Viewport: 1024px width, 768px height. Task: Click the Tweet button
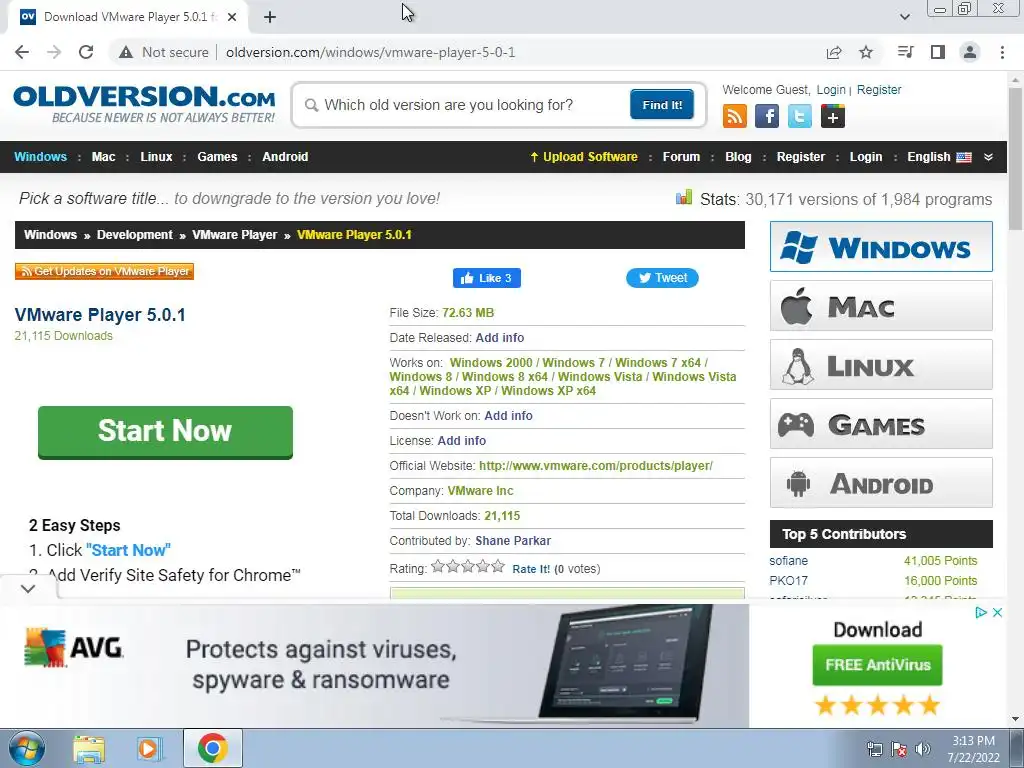(662, 278)
